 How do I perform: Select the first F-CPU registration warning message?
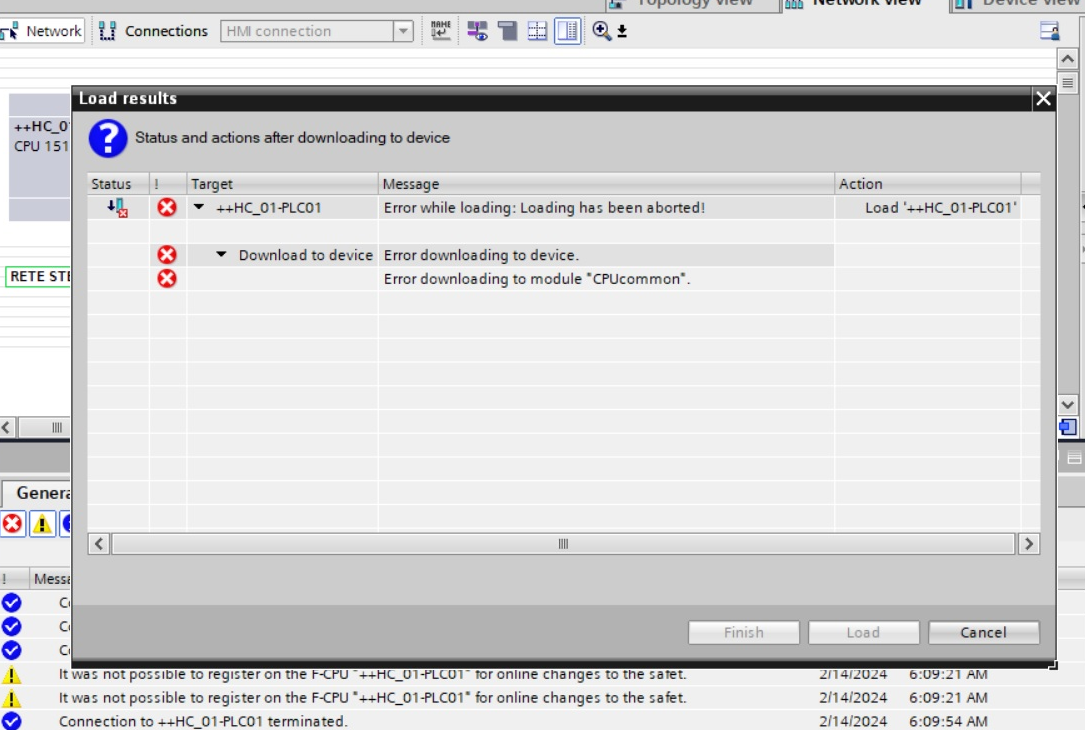[x=372, y=674]
